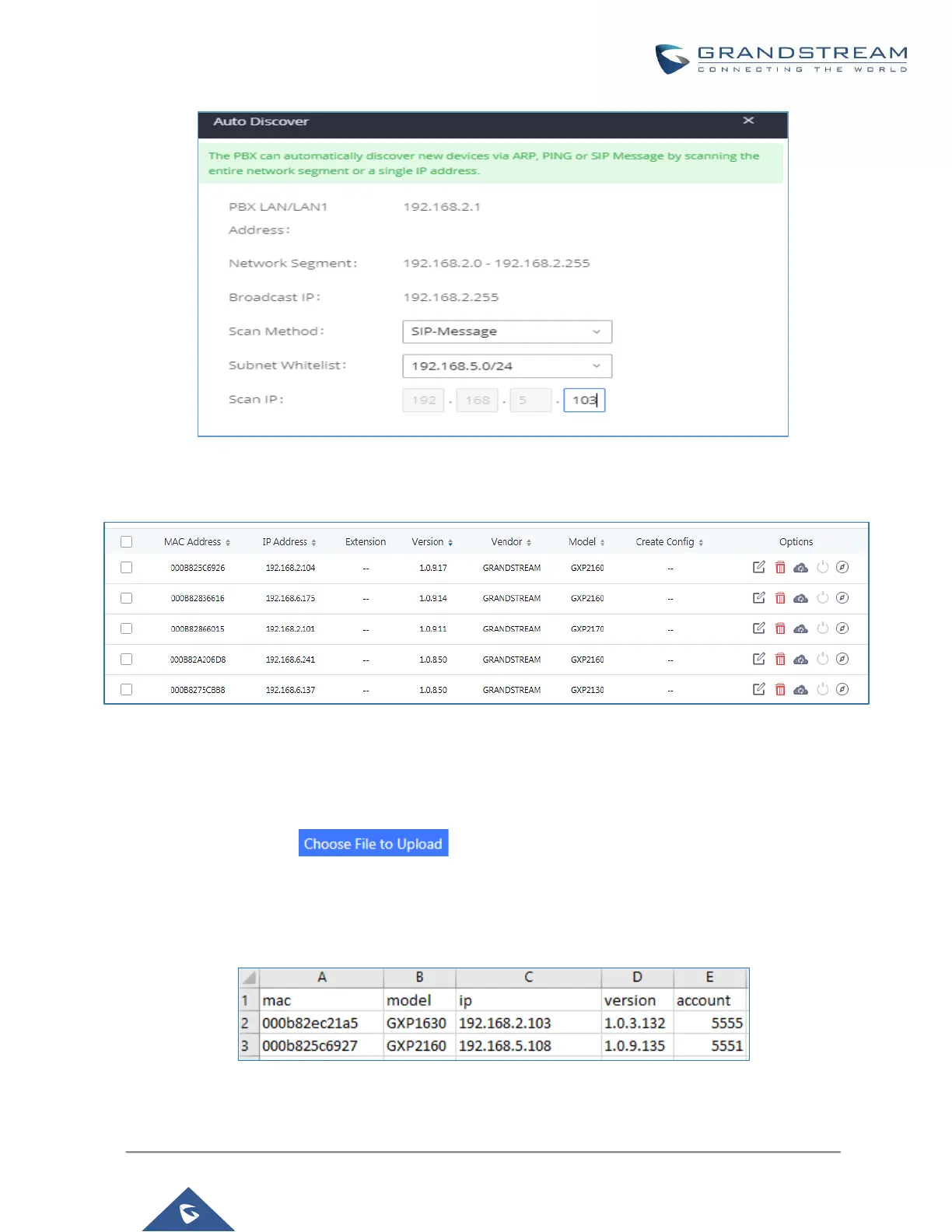Access device web UI for 000B82A206D8

pyautogui.click(x=842, y=659)
